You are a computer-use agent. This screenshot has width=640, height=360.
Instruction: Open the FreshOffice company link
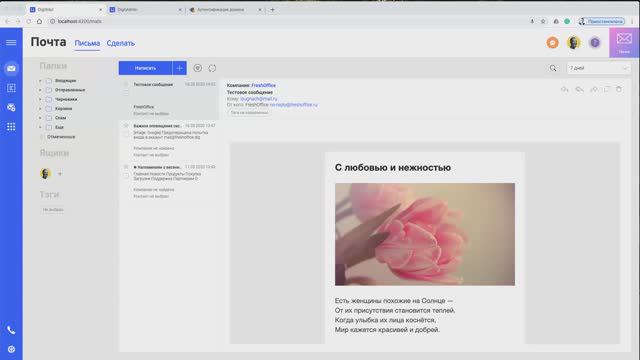click(x=263, y=85)
